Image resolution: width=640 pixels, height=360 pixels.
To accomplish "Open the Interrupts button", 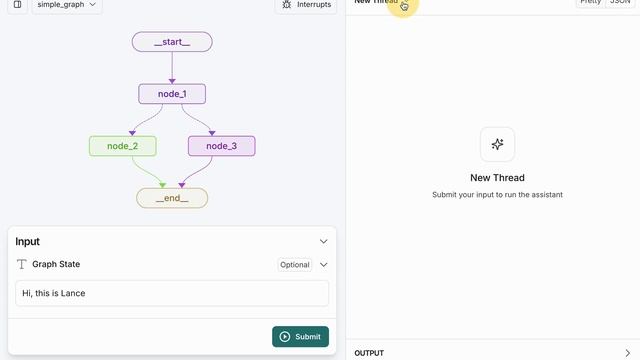I will pyautogui.click(x=306, y=5).
